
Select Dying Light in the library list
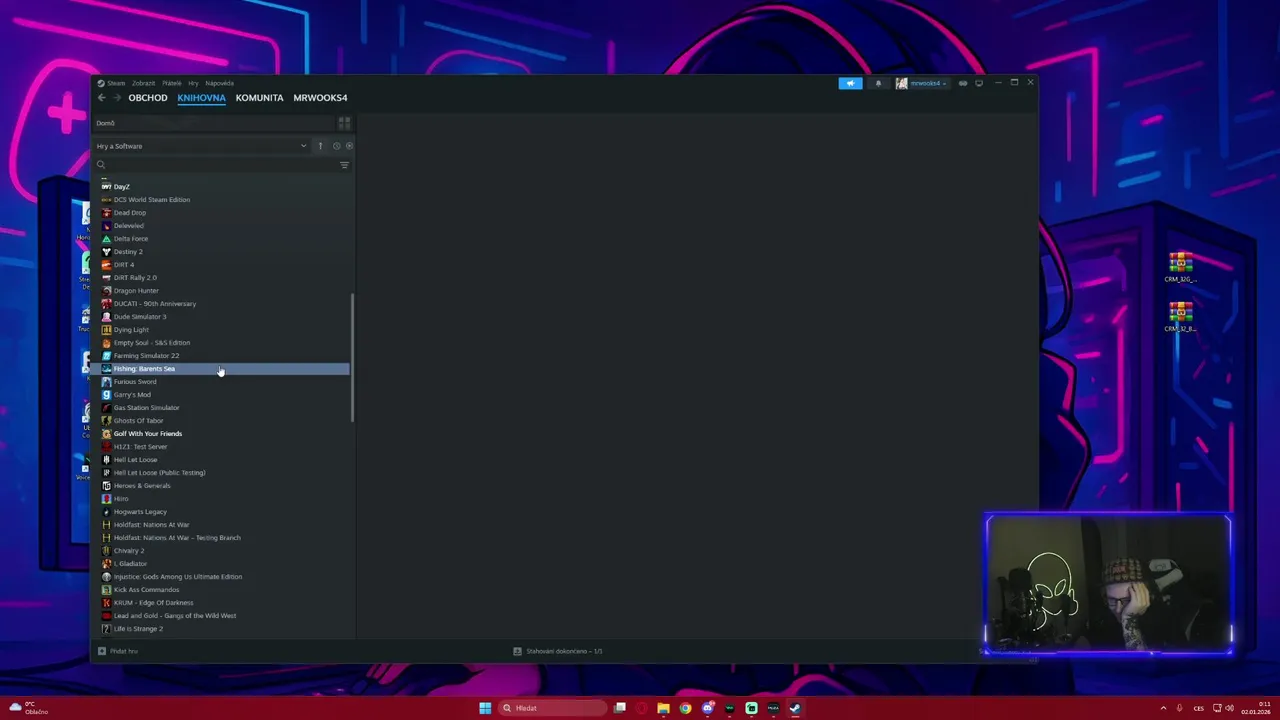131,330
